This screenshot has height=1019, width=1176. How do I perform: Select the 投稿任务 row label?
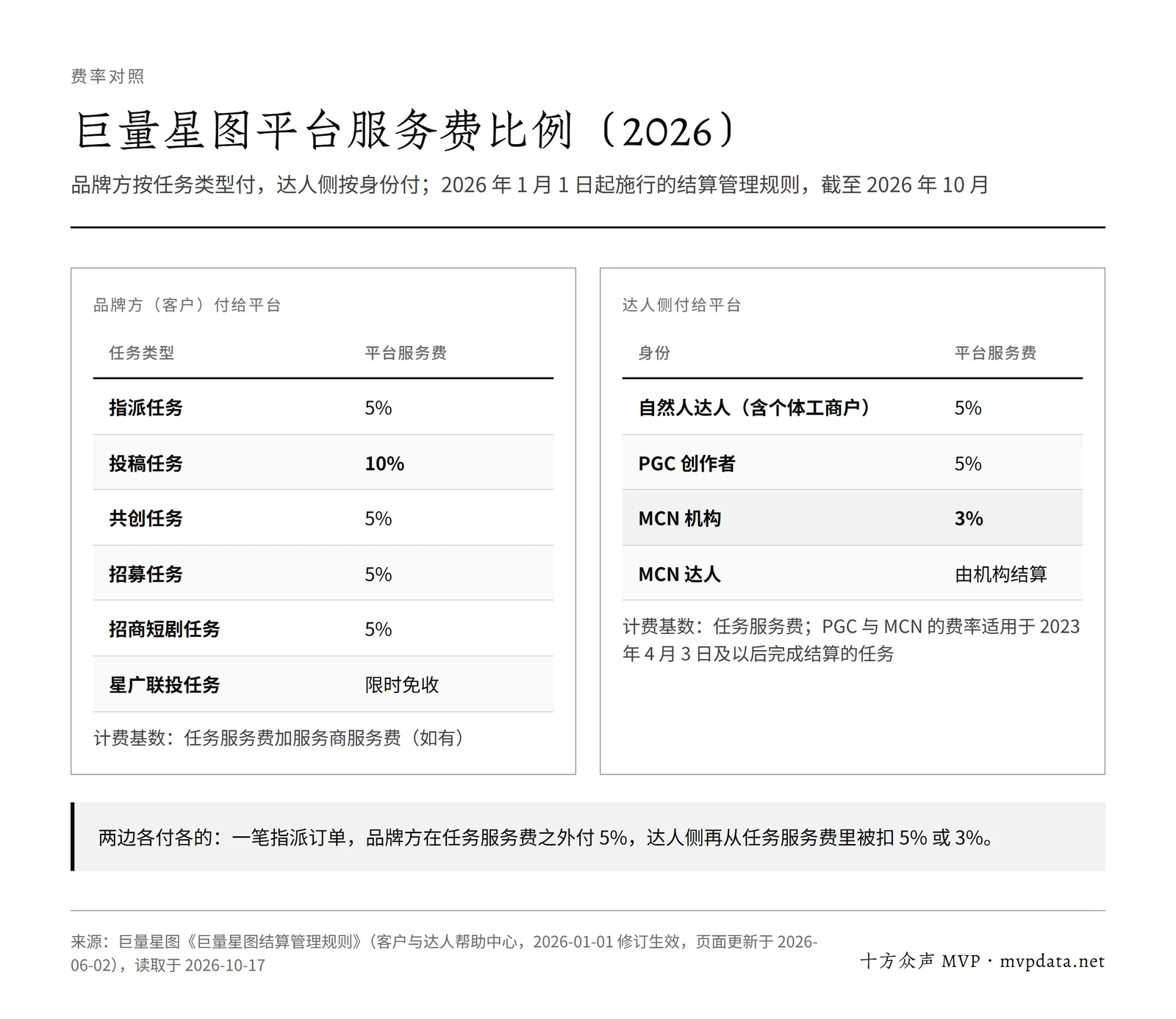[x=146, y=464]
